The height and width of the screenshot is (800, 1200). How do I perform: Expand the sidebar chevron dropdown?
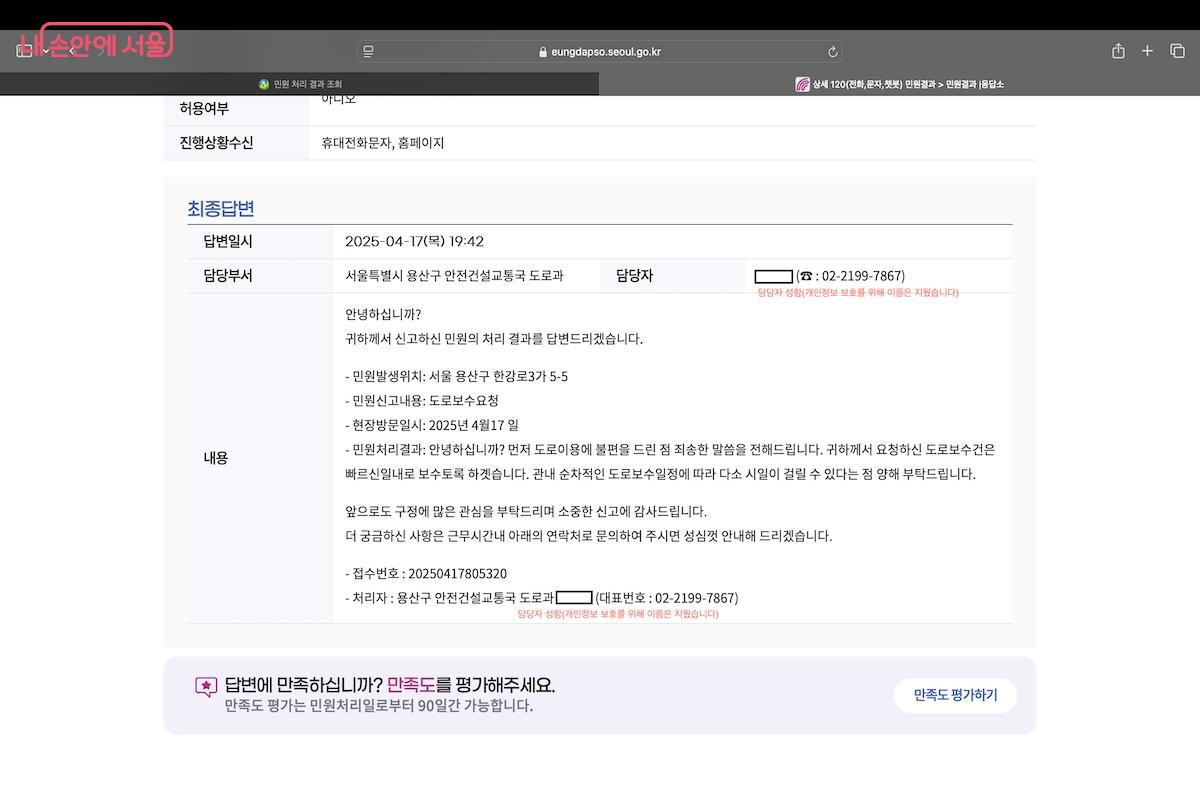44,52
